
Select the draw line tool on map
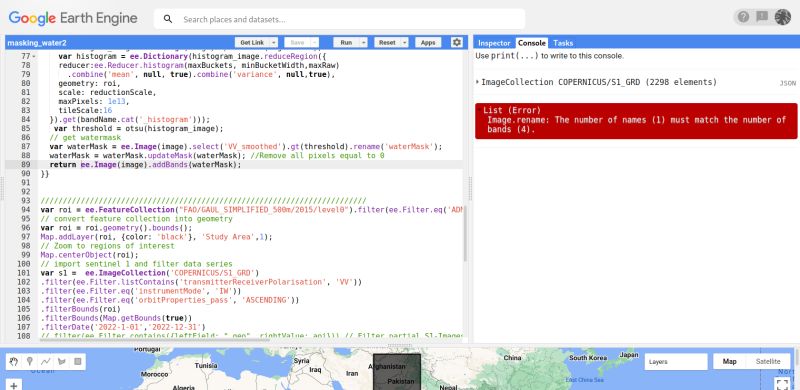pyautogui.click(x=46, y=361)
